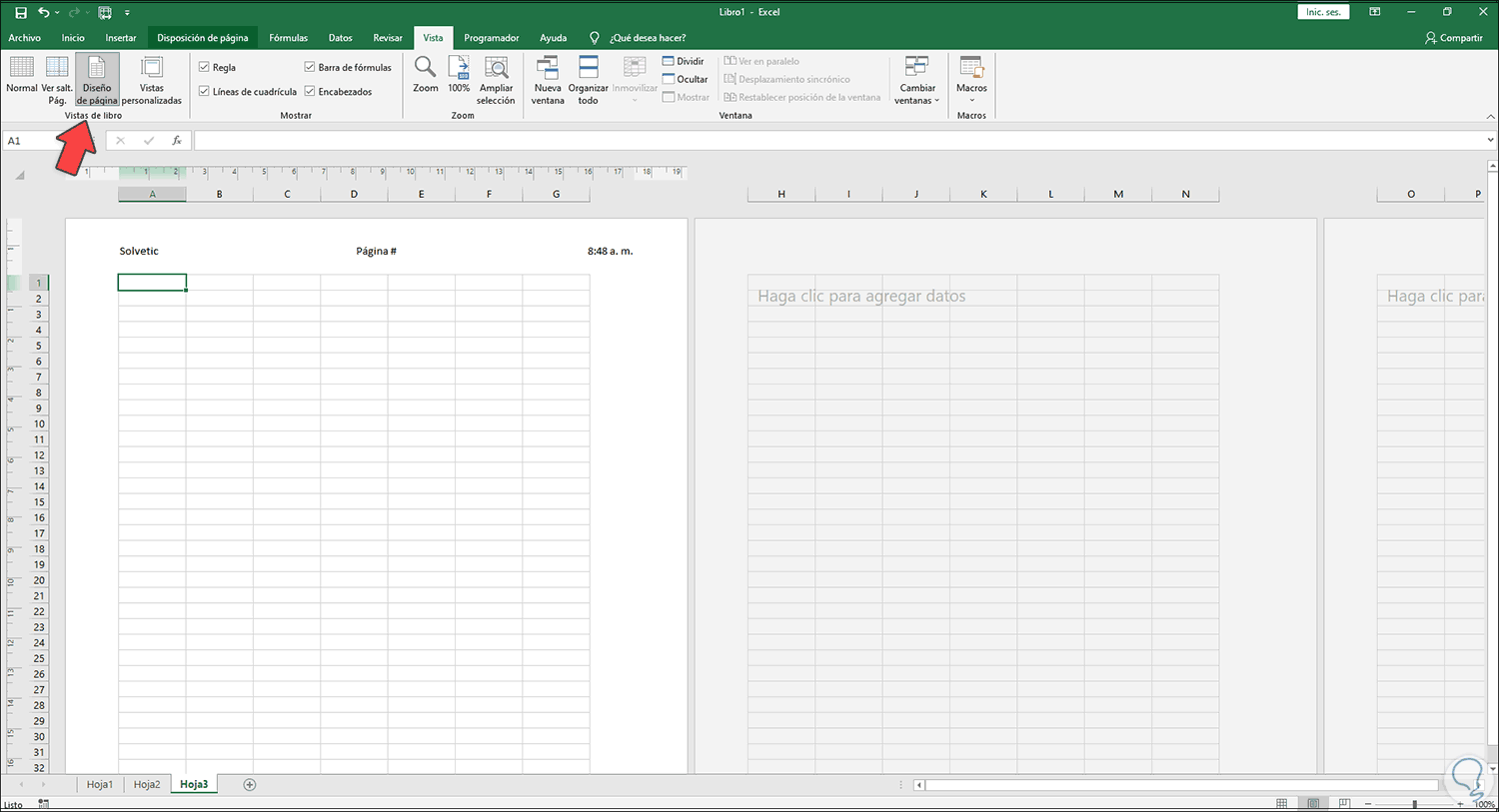Click Ampliar selección icon
This screenshot has width=1499, height=812.
click(x=496, y=68)
